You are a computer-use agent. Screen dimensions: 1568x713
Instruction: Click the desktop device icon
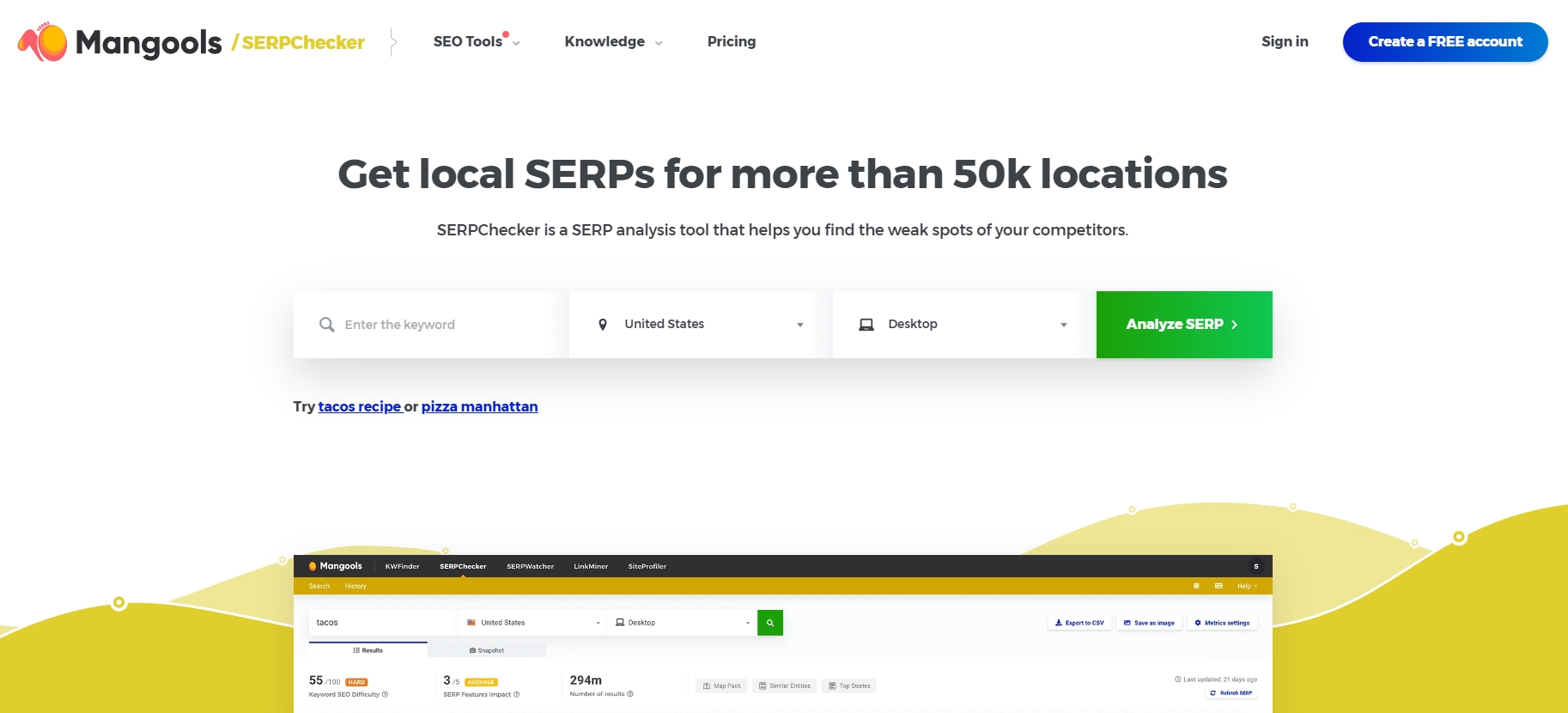[866, 325]
